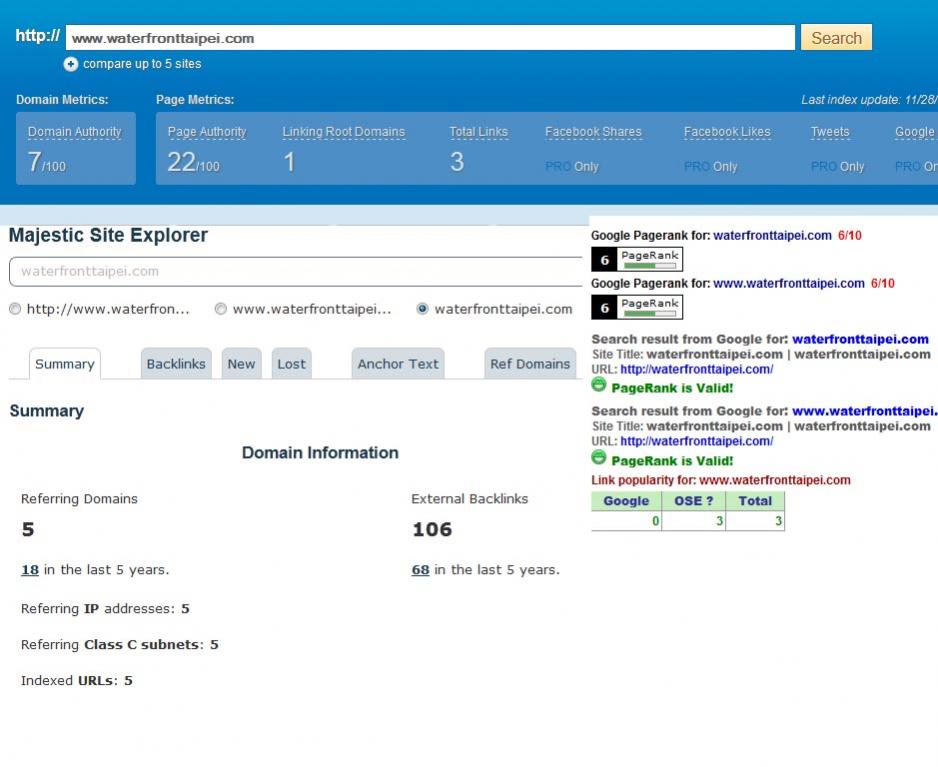This screenshot has width=938, height=767.
Task: Click the Tweets metric label
Action: (x=830, y=132)
